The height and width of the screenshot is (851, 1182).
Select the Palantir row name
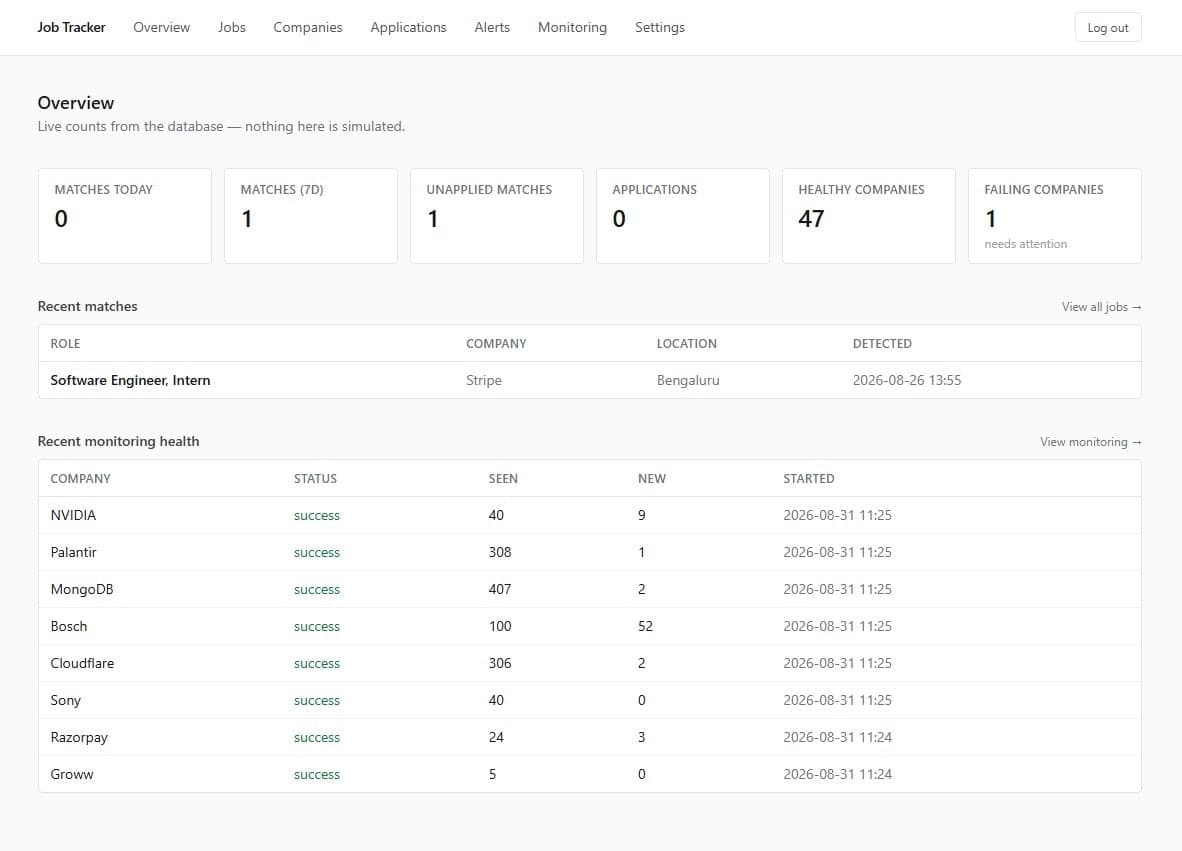pyautogui.click(x=73, y=552)
